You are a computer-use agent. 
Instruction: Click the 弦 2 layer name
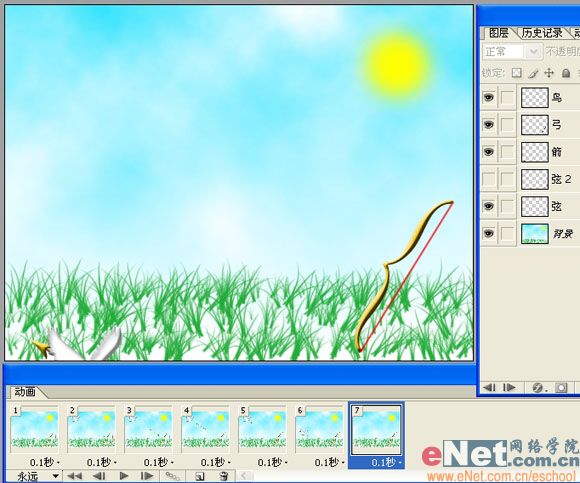(x=561, y=179)
